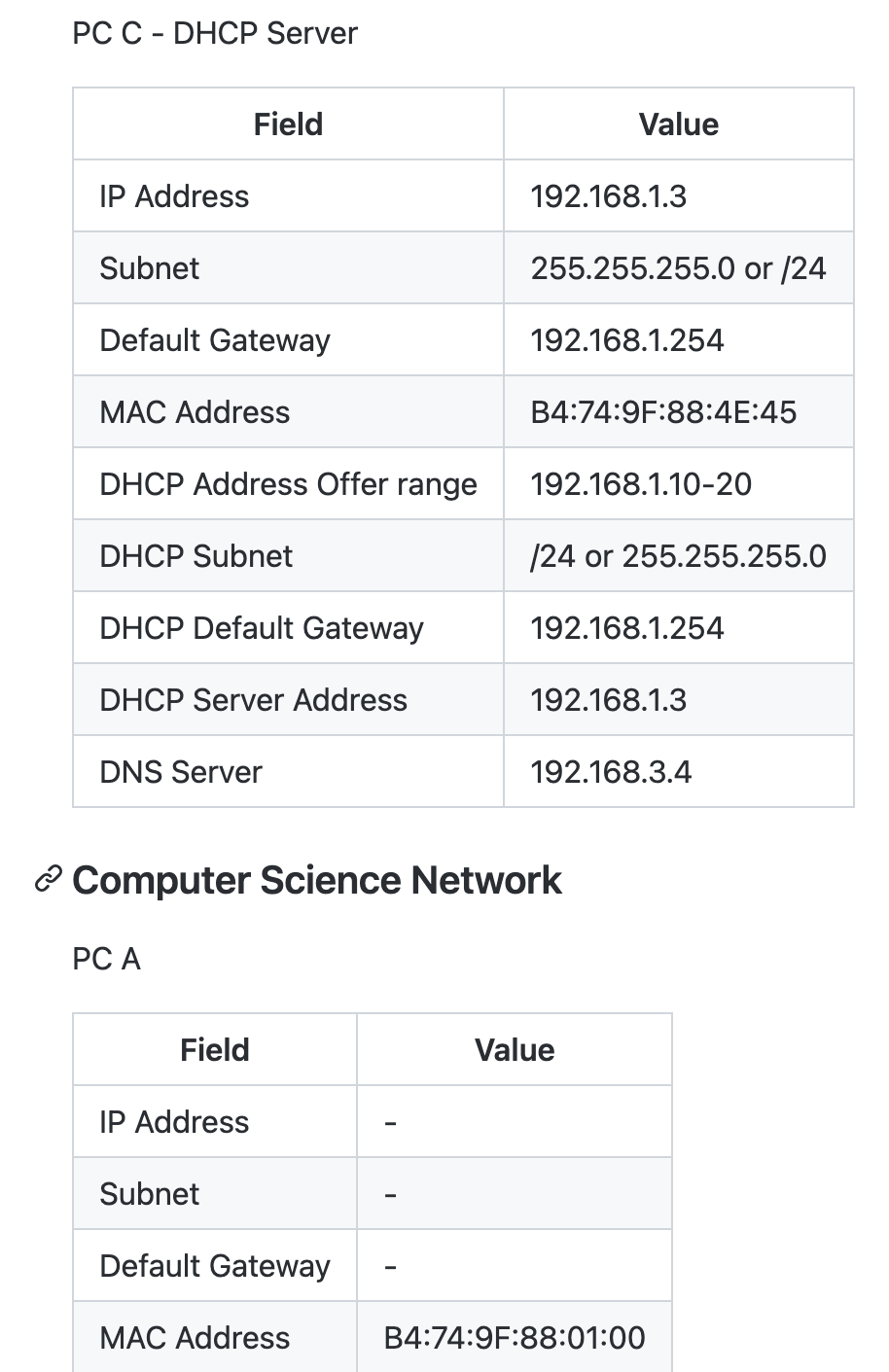889x1372 pixels.
Task: Click the PC C - DHCP Server heading
Action: [x=214, y=32]
